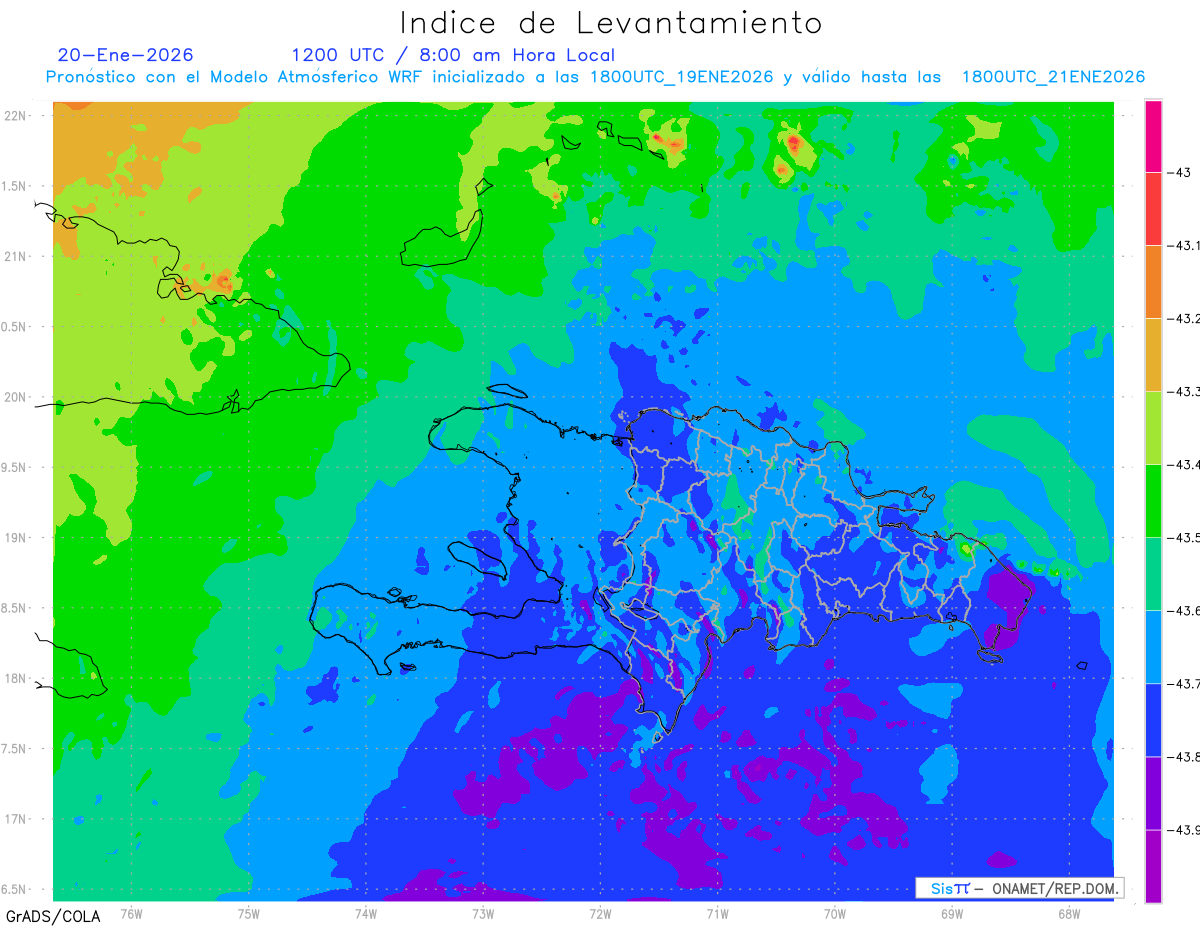
Task: Click the '-43.4' color scale label
Action: coord(1183,465)
